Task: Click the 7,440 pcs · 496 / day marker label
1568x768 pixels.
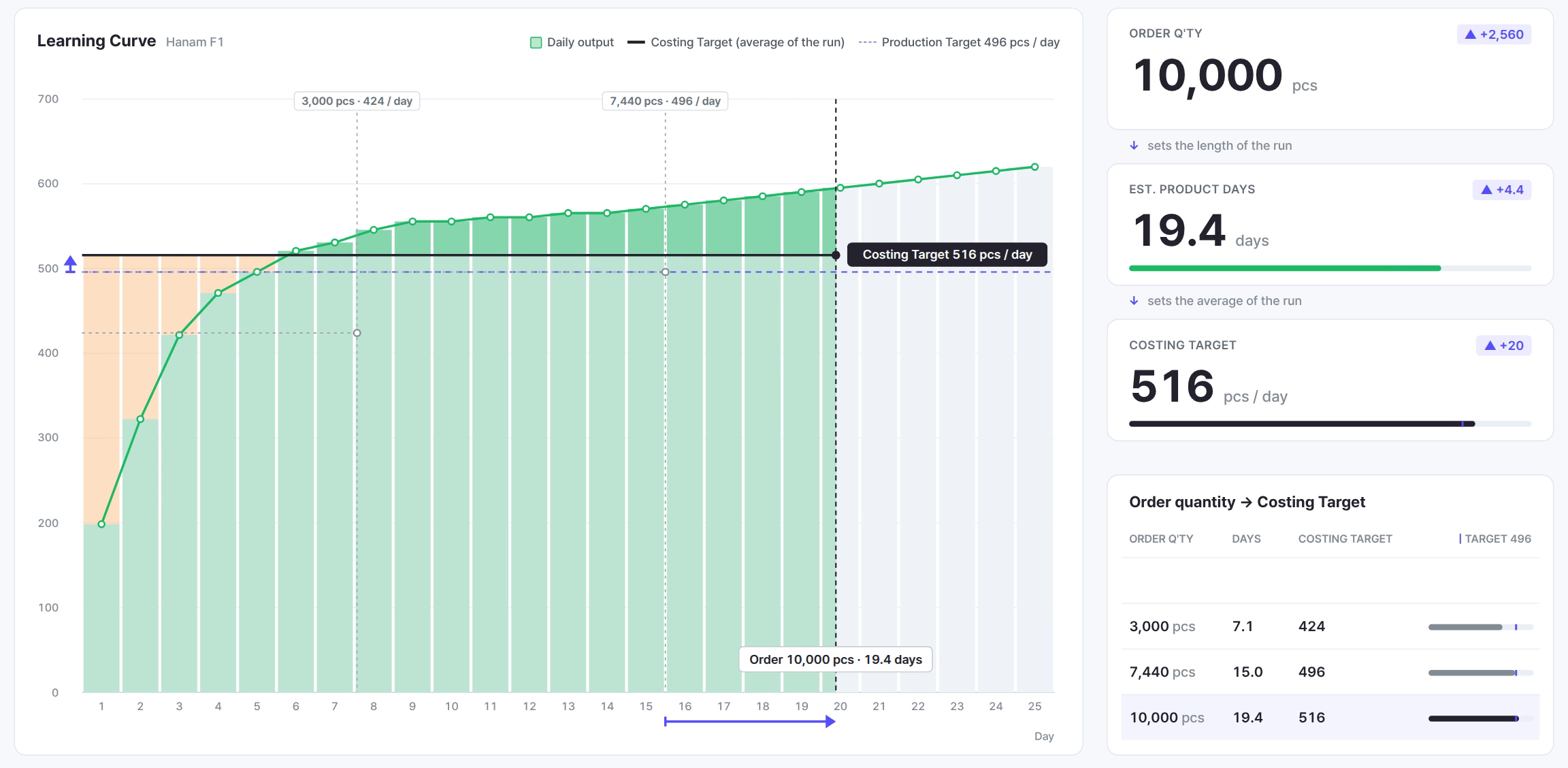Action: click(665, 101)
